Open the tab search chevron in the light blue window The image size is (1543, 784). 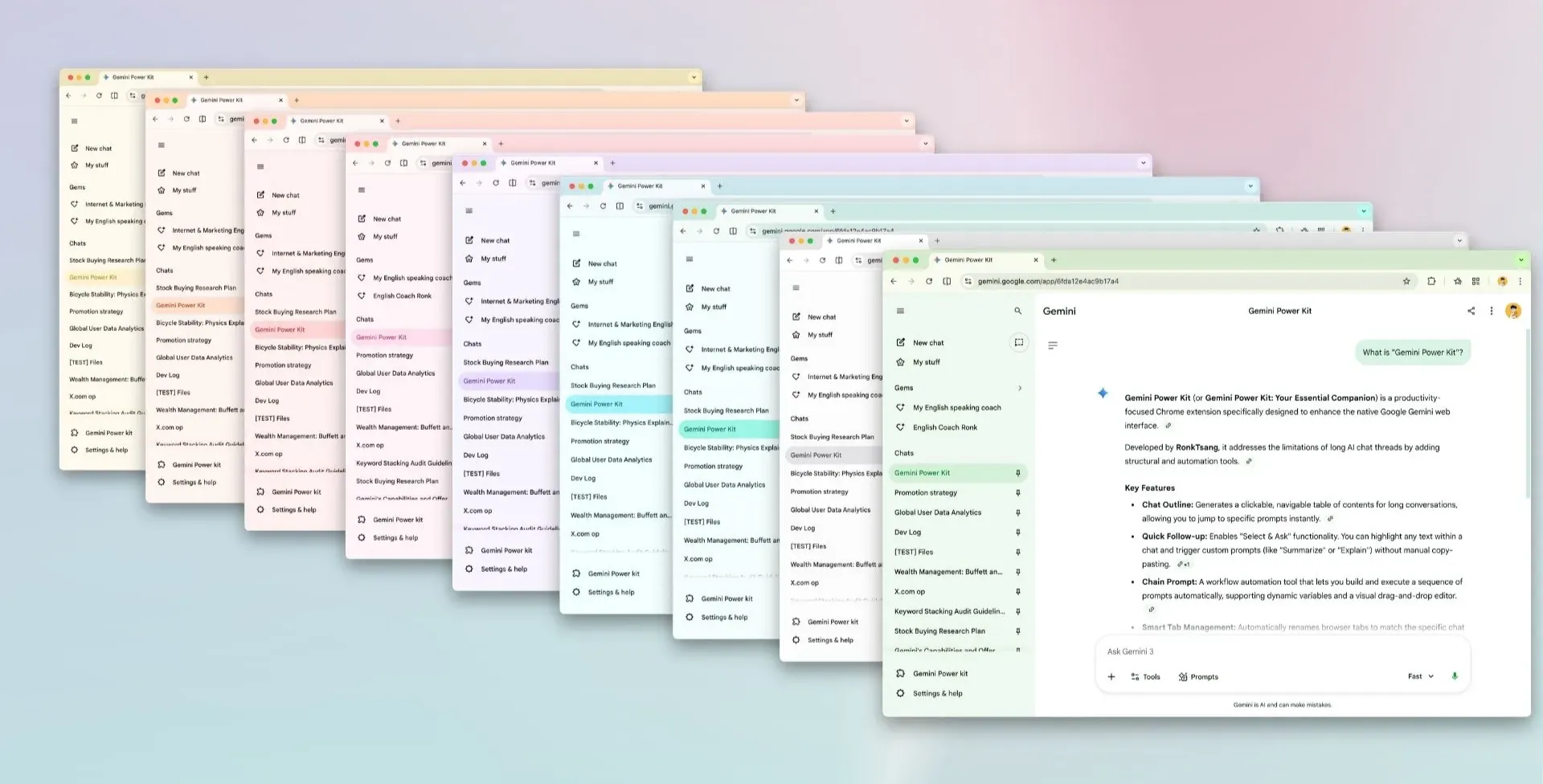pos(1250,186)
